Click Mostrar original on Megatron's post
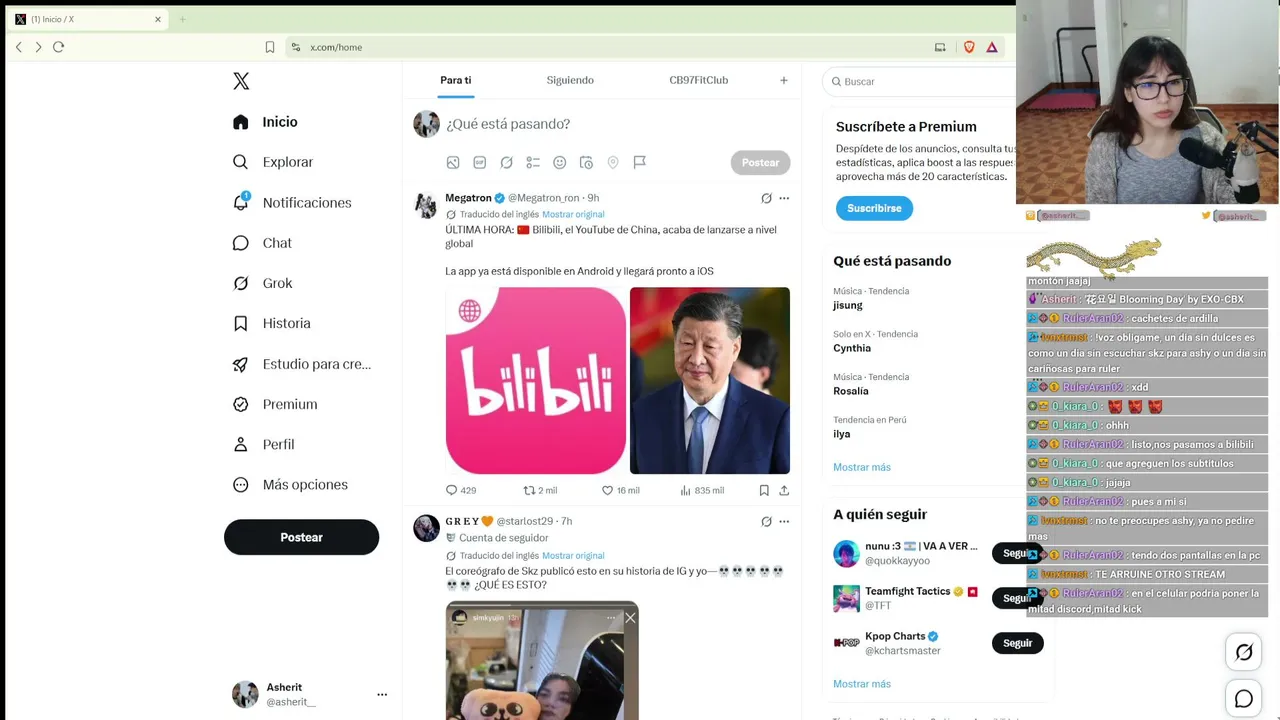 (x=573, y=214)
